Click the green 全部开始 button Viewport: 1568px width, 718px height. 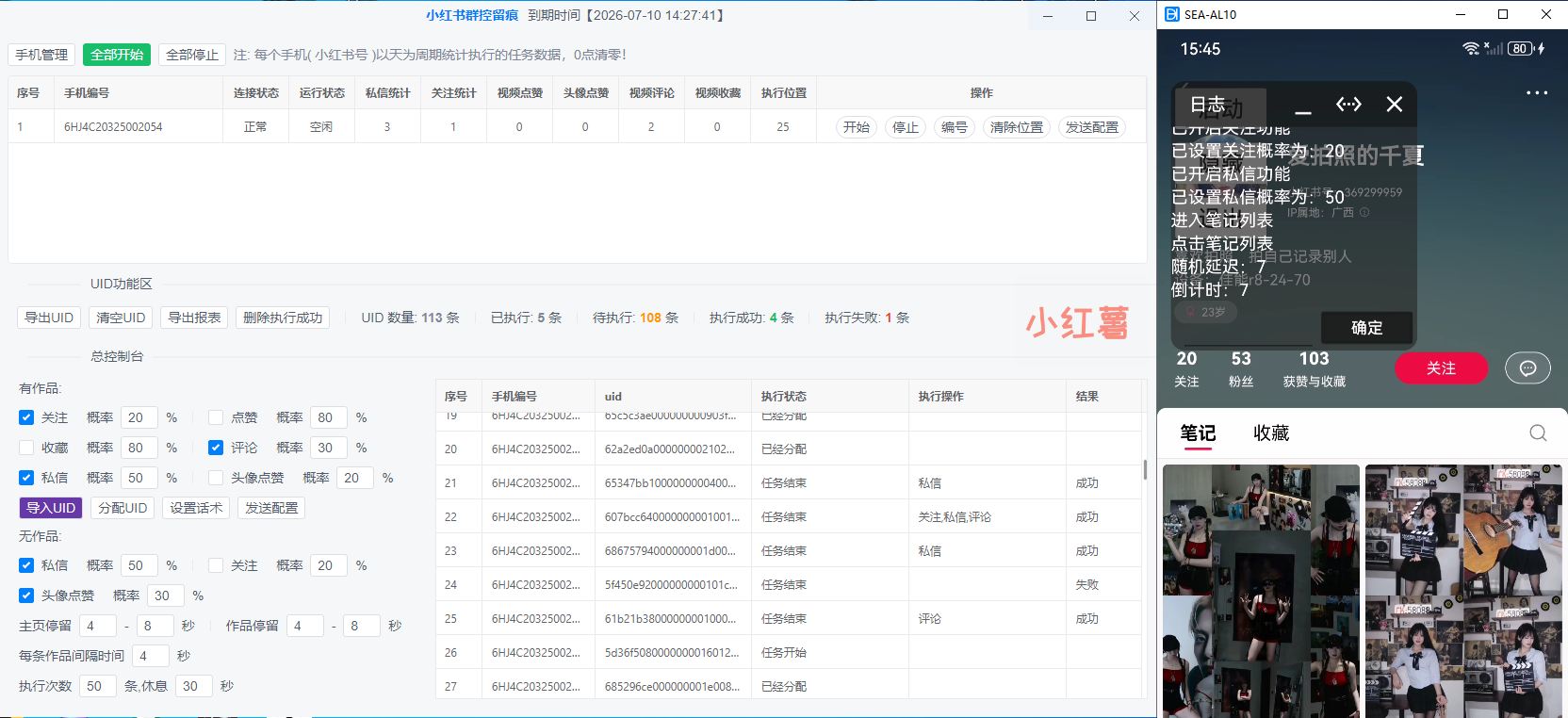click(117, 55)
